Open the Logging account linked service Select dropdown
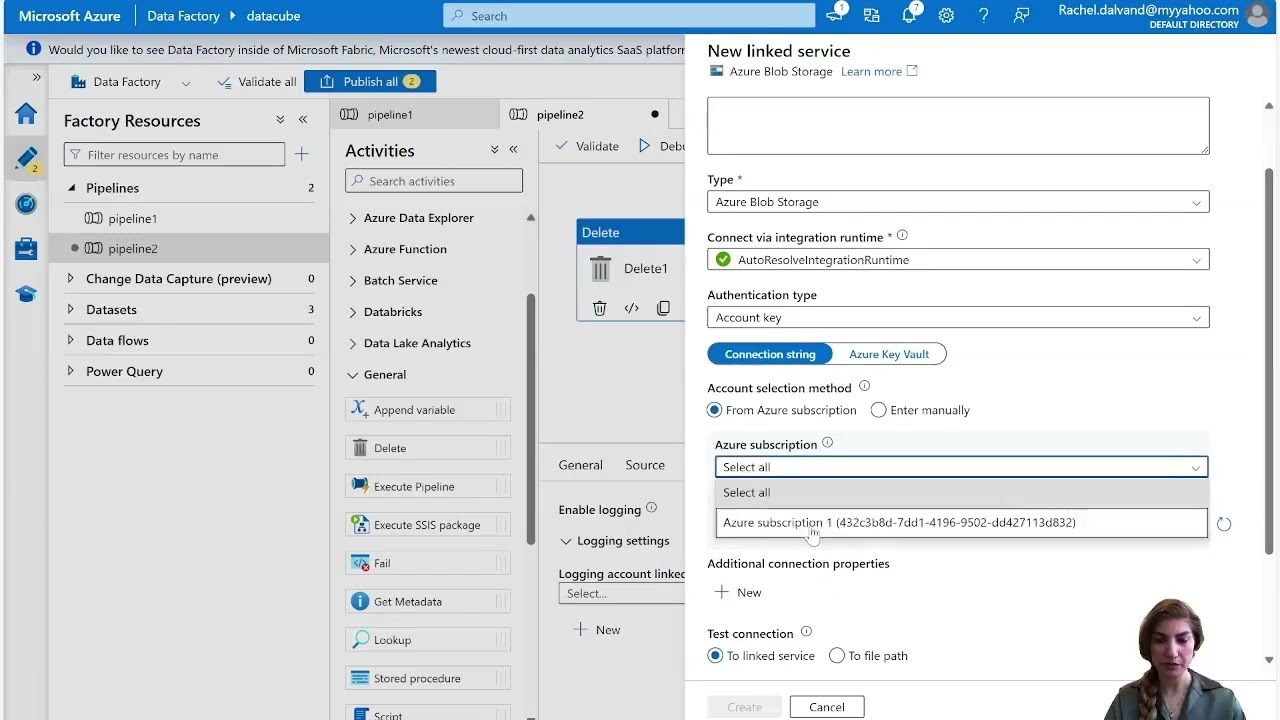 click(x=621, y=594)
